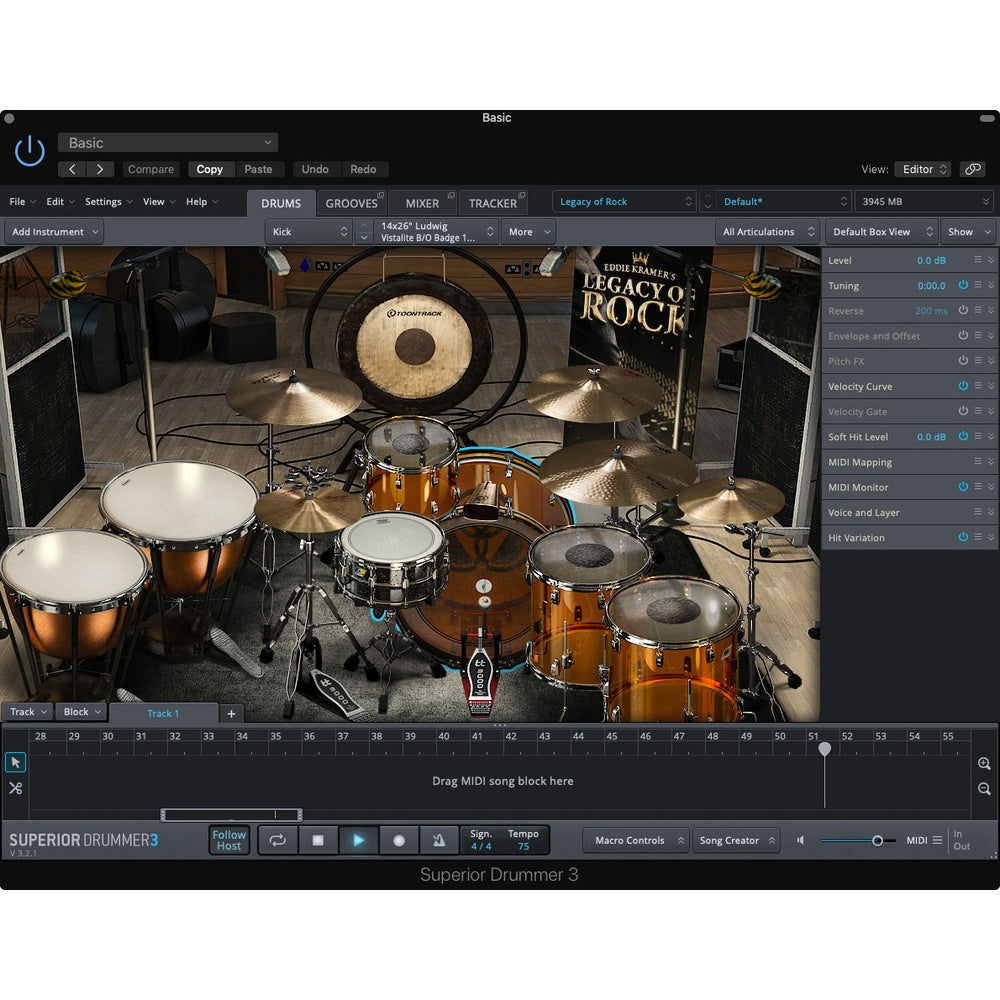Adjust the master volume slider near the MIDI label

[879, 840]
